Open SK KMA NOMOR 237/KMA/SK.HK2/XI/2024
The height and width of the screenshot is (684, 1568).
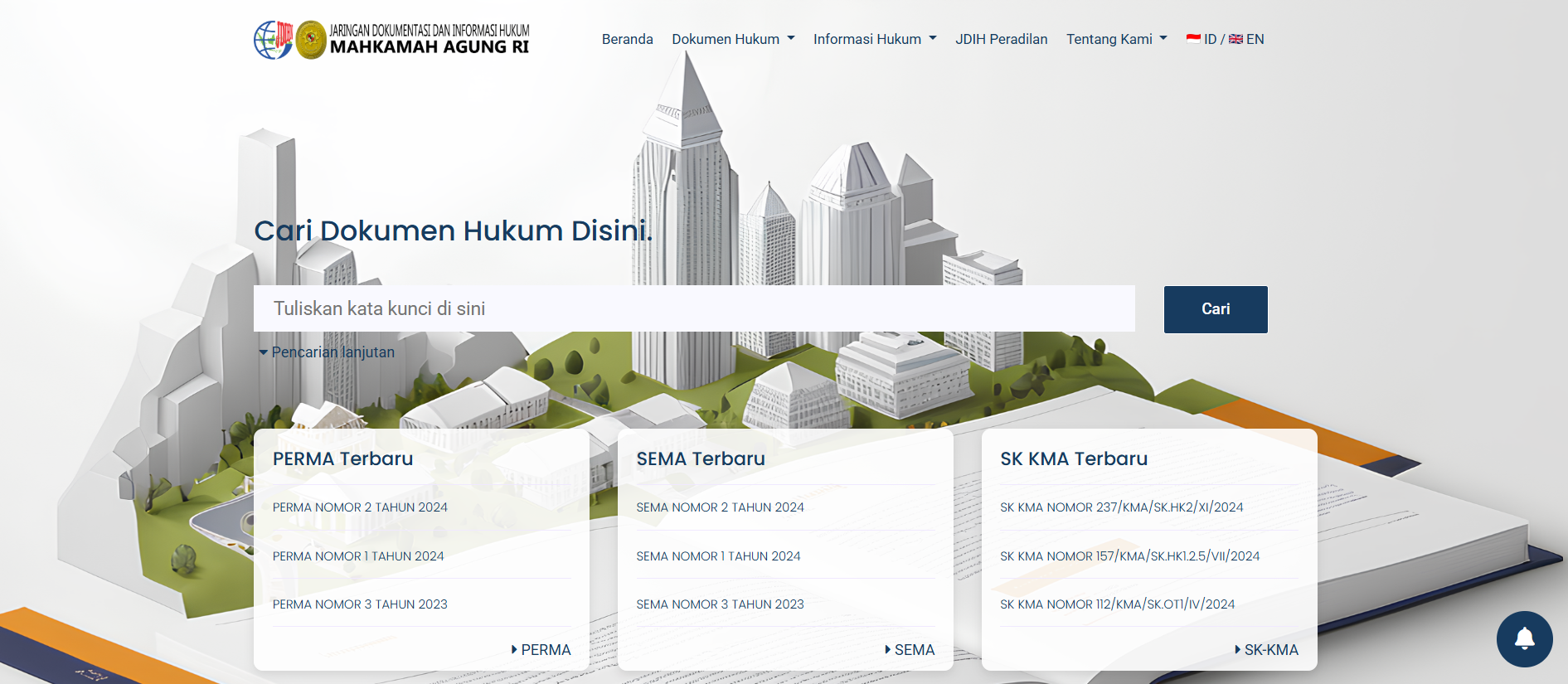point(1121,507)
